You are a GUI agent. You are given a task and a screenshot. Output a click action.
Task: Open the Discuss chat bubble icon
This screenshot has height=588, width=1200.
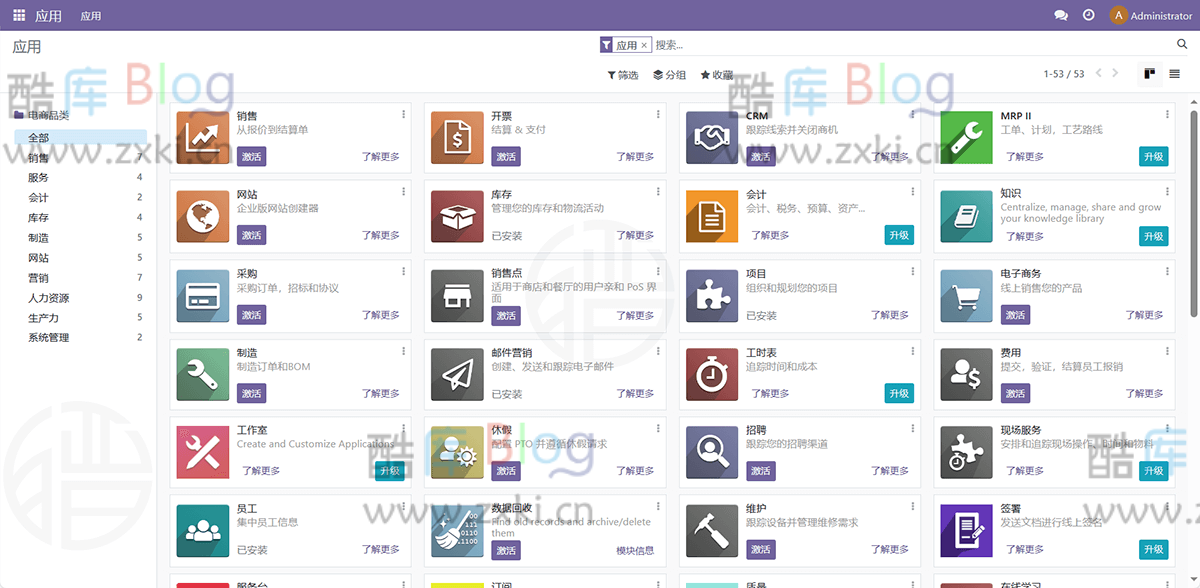coord(1060,15)
